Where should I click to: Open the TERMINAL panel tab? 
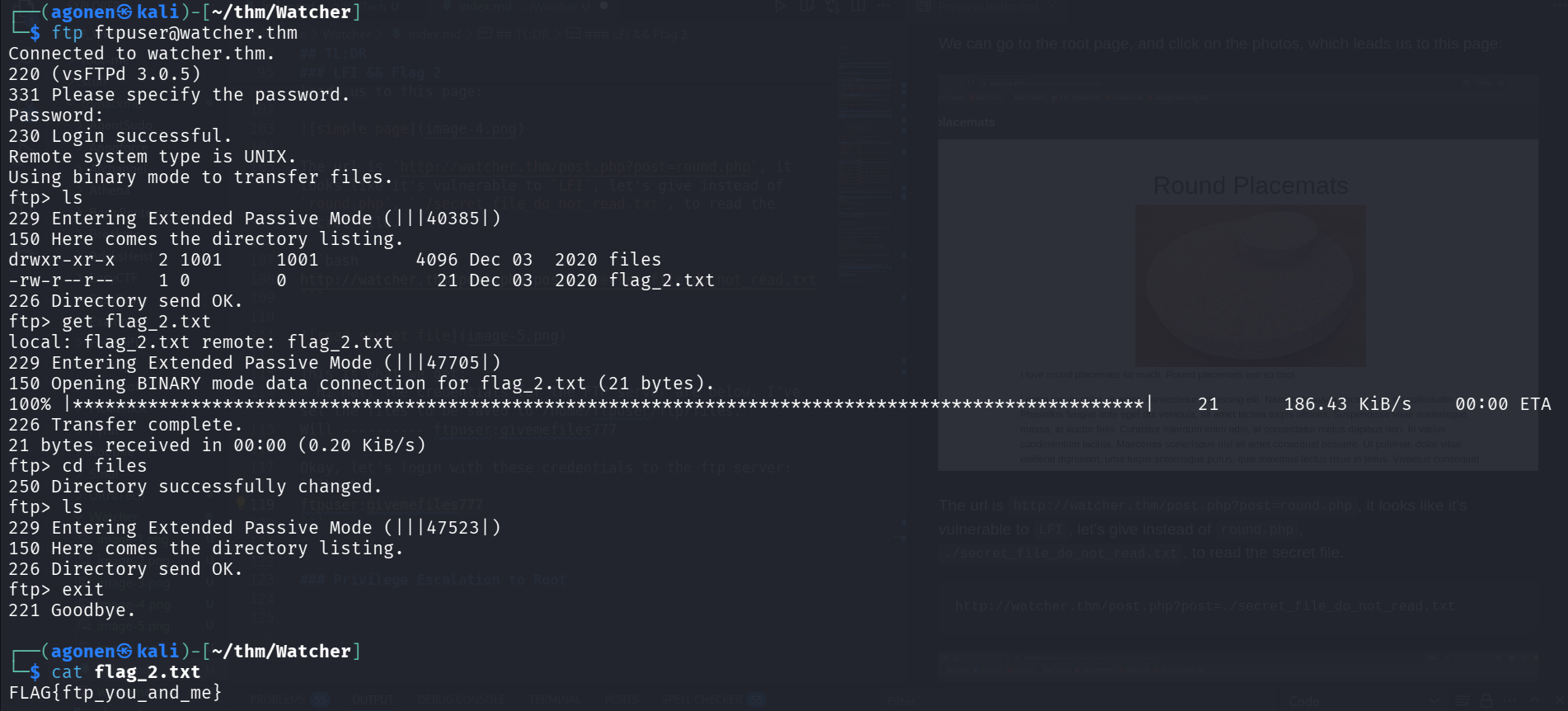point(553,699)
